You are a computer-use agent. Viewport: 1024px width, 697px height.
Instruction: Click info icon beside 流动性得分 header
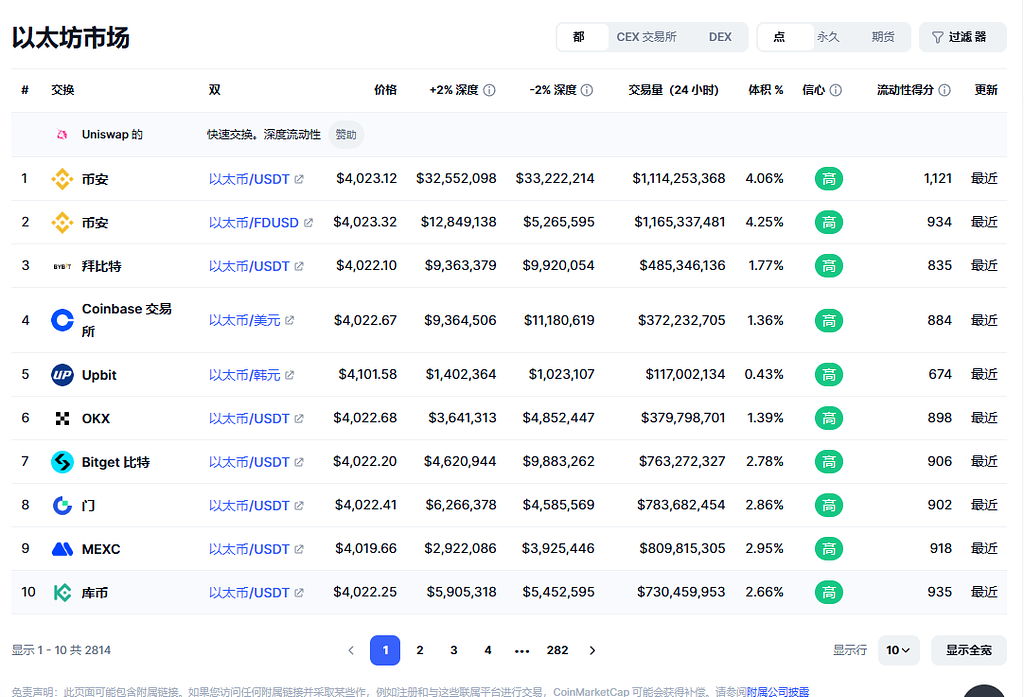(x=944, y=90)
